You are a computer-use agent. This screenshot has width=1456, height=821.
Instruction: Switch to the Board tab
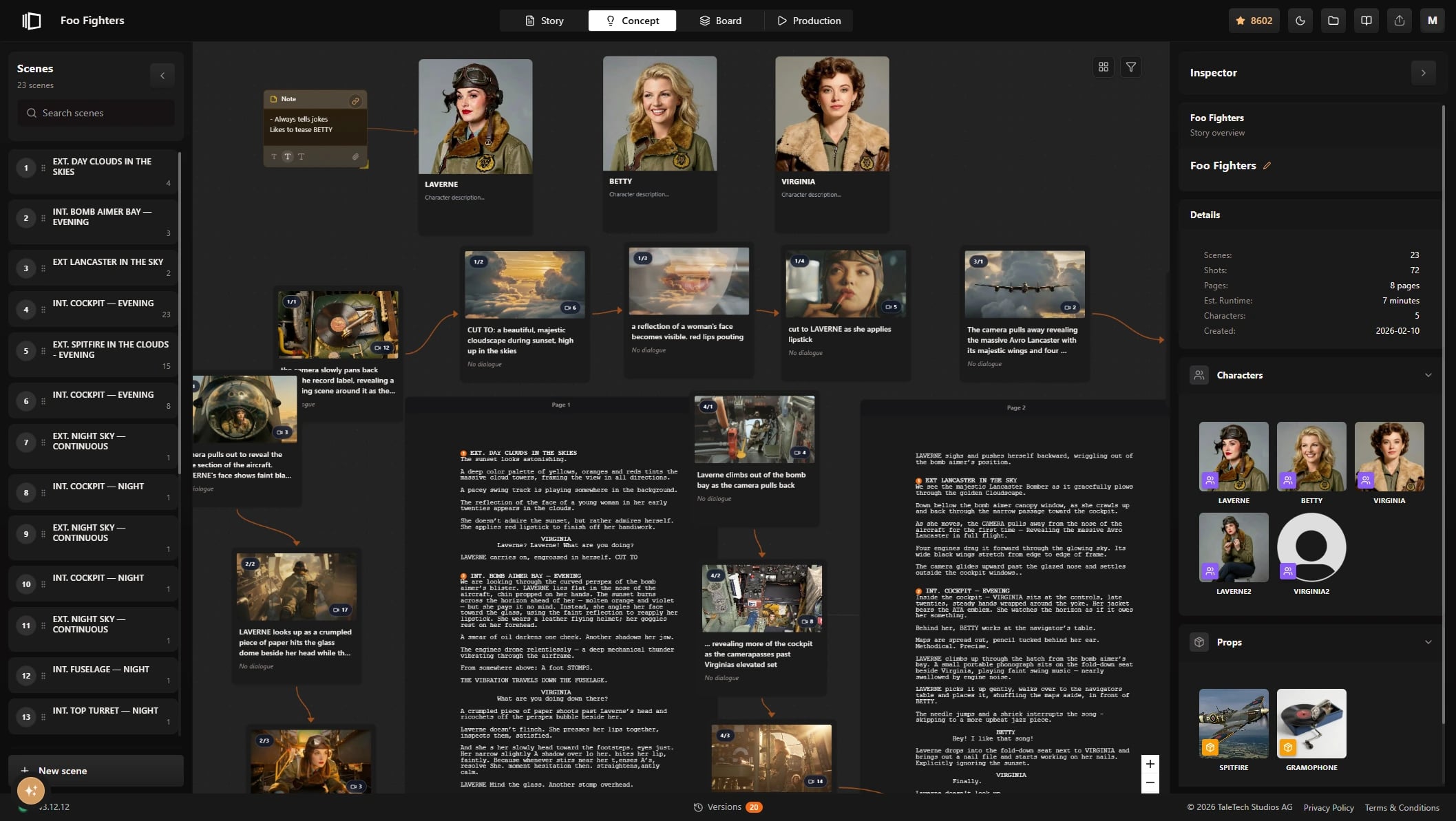click(x=720, y=20)
